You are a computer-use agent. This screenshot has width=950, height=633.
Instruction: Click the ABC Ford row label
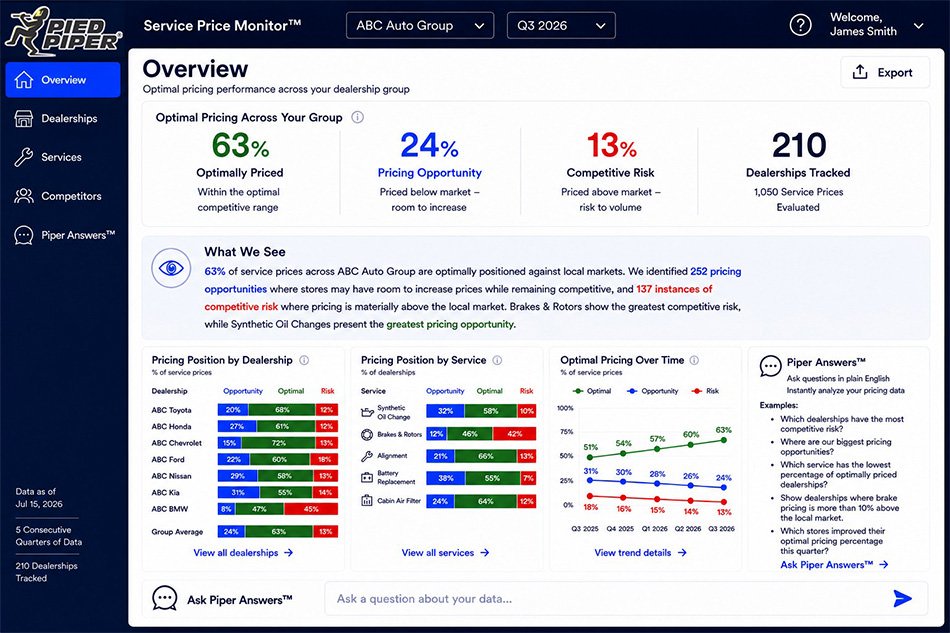[168, 459]
